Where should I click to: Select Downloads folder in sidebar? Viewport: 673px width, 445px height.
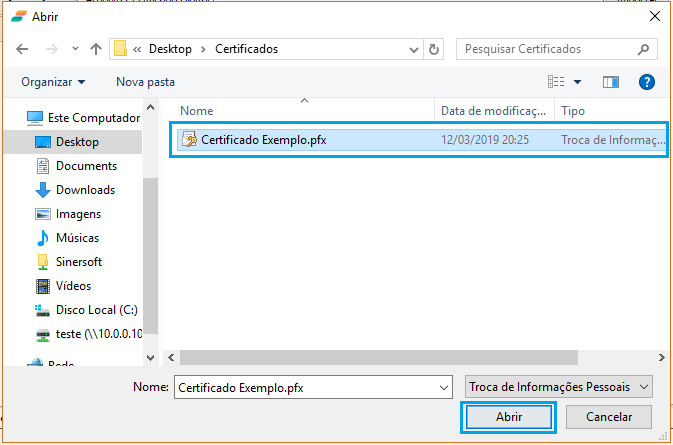click(85, 190)
